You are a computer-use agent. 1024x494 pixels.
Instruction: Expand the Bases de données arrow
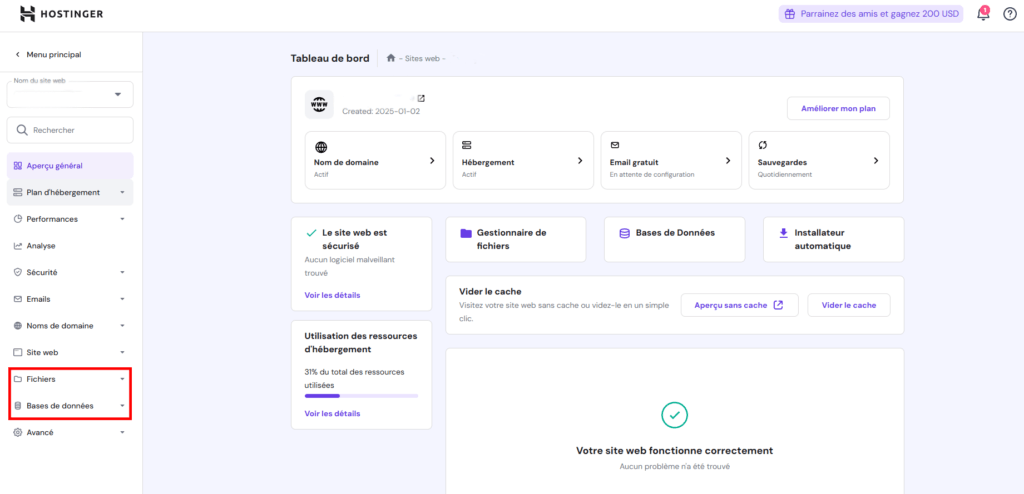point(122,406)
